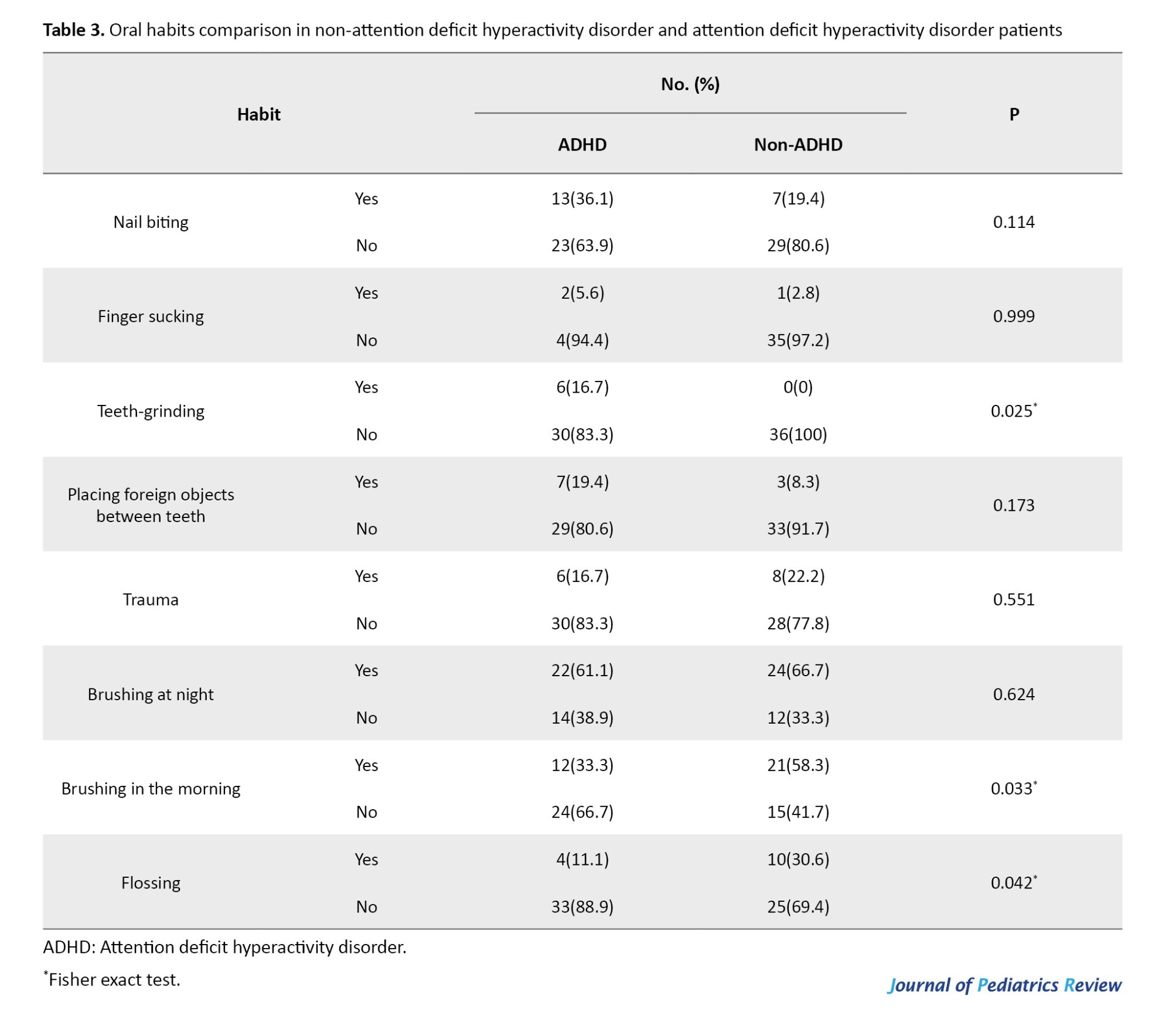Select the Flossing row label
This screenshot has width=1172, height=1036.
(x=151, y=883)
